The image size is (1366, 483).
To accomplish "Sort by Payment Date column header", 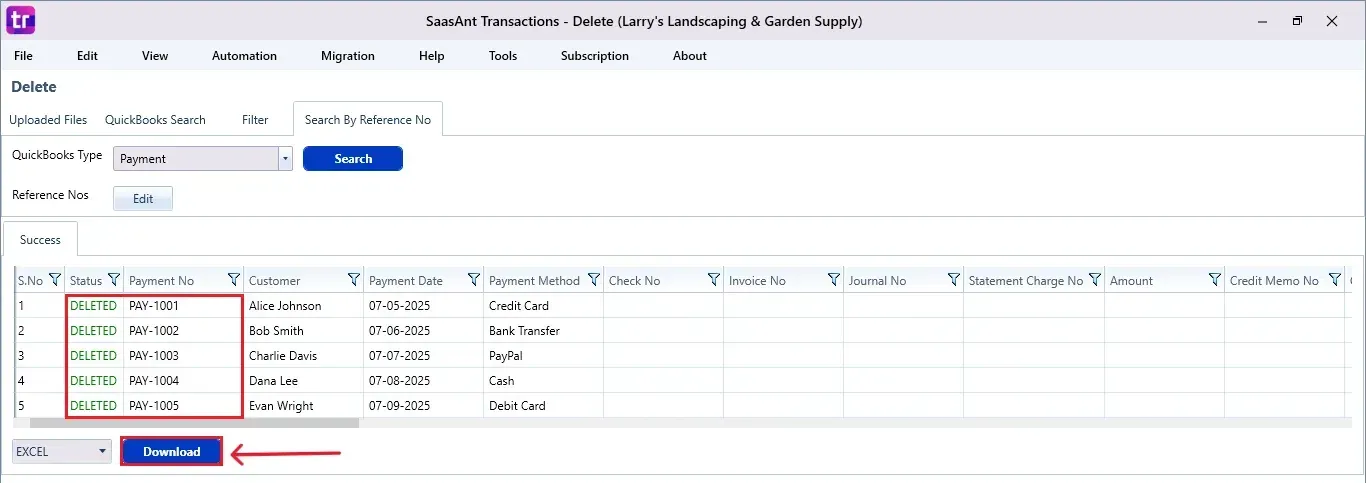I will coord(406,281).
